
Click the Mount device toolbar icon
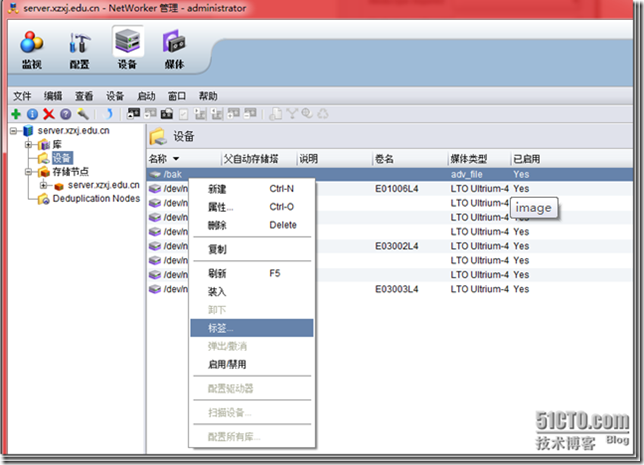click(133, 113)
